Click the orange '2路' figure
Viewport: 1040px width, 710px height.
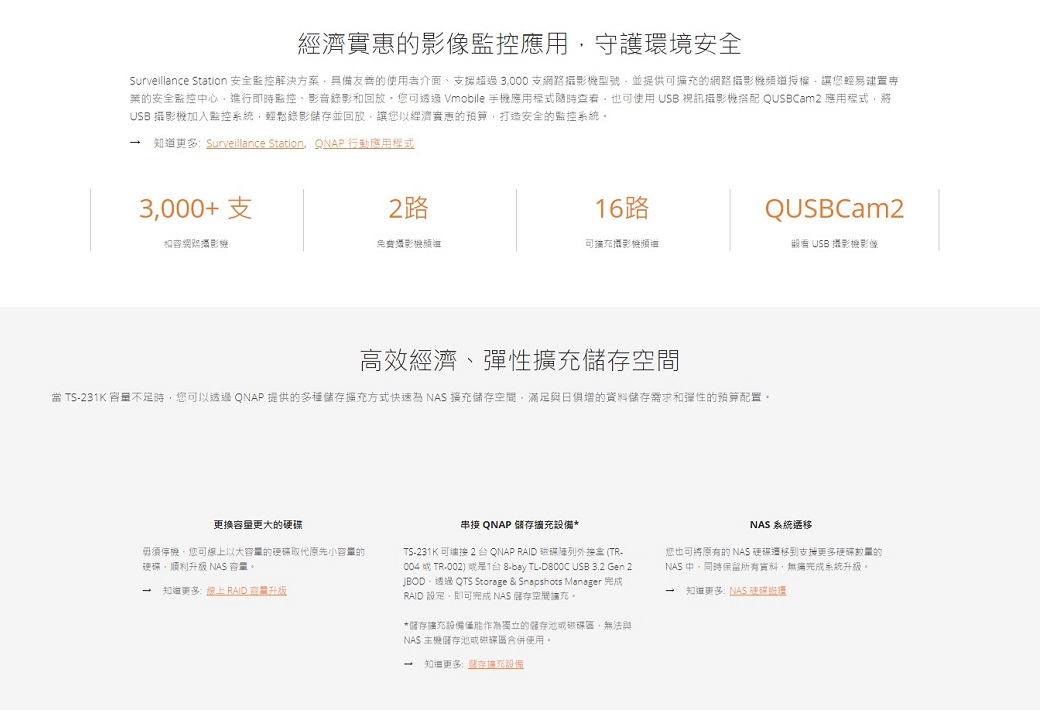tap(409, 208)
